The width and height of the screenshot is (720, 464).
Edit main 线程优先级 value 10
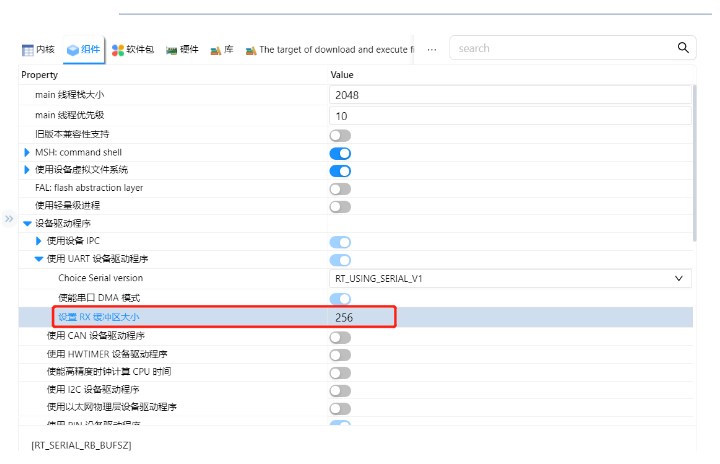click(510, 116)
